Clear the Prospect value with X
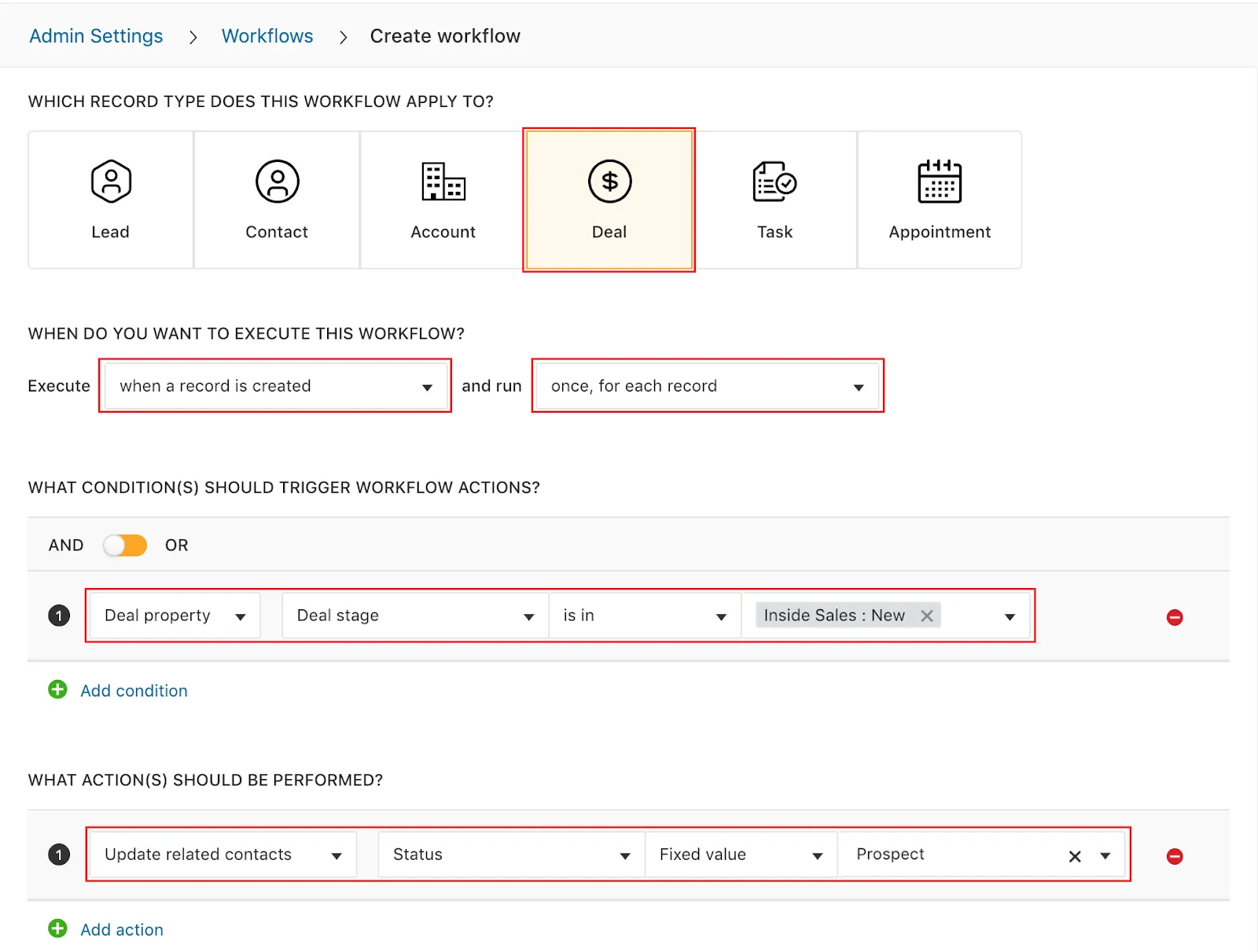 (x=1075, y=856)
